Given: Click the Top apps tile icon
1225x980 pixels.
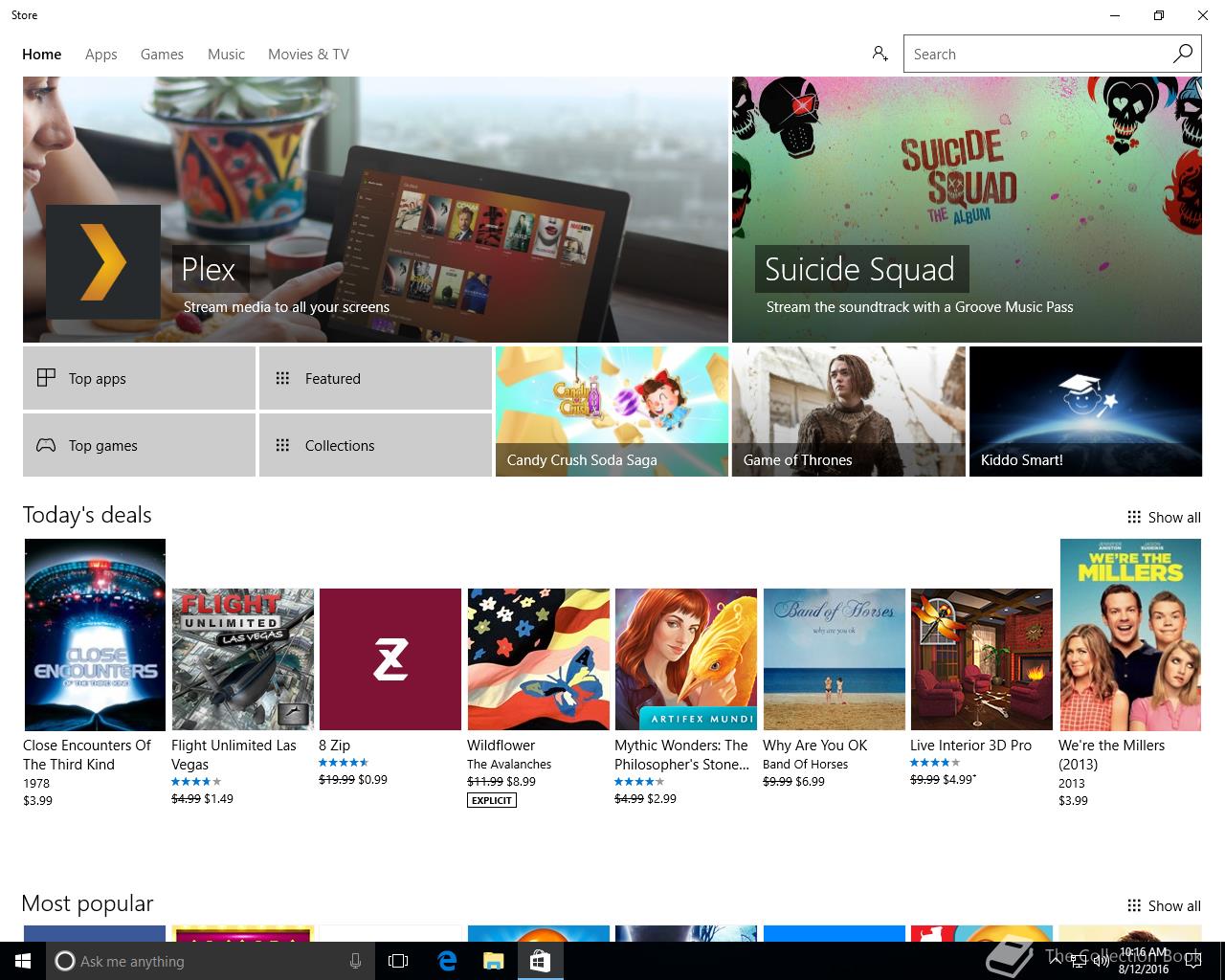Looking at the screenshot, I should [x=46, y=378].
